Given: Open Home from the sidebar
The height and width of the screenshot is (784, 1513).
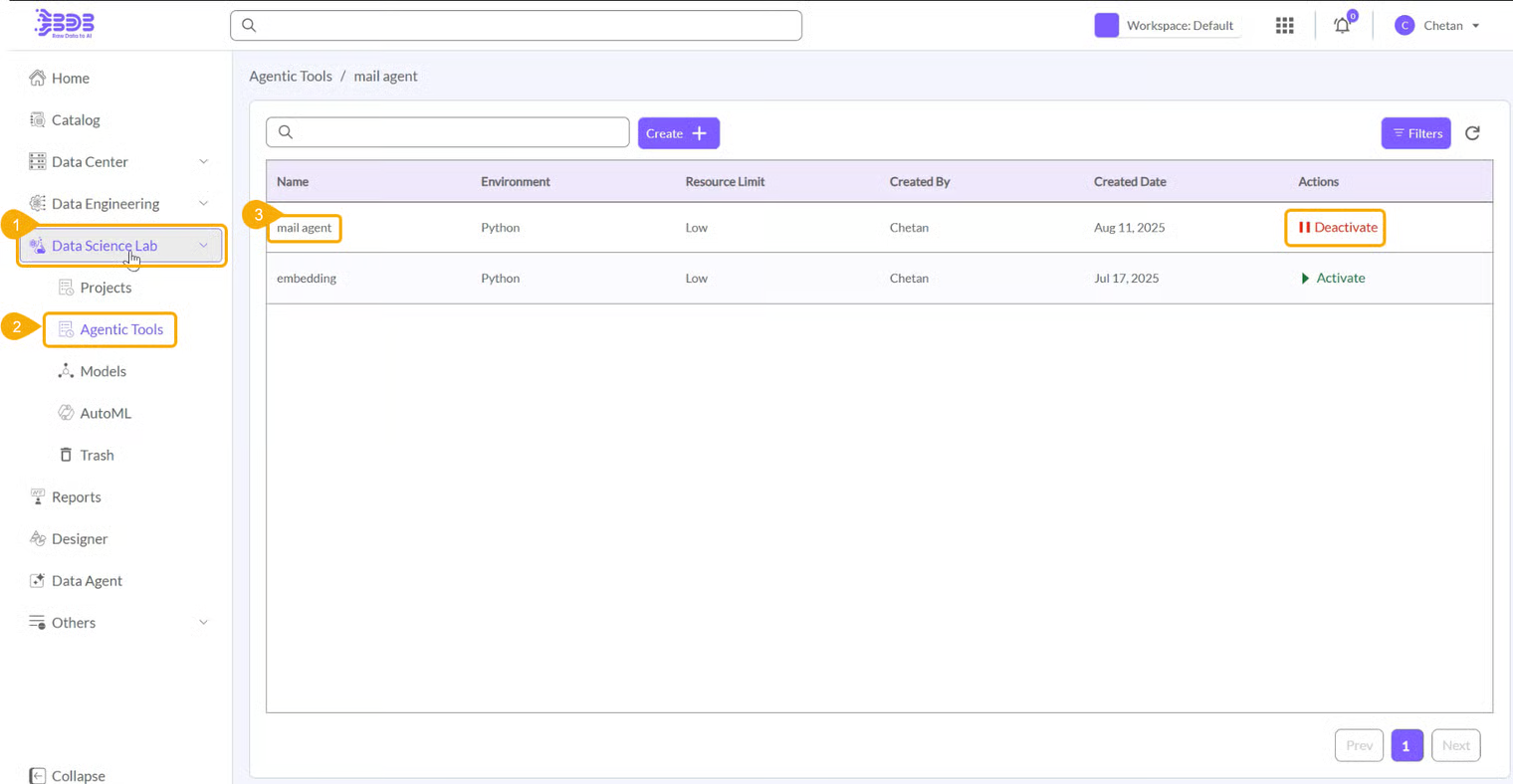Looking at the screenshot, I should click(70, 78).
